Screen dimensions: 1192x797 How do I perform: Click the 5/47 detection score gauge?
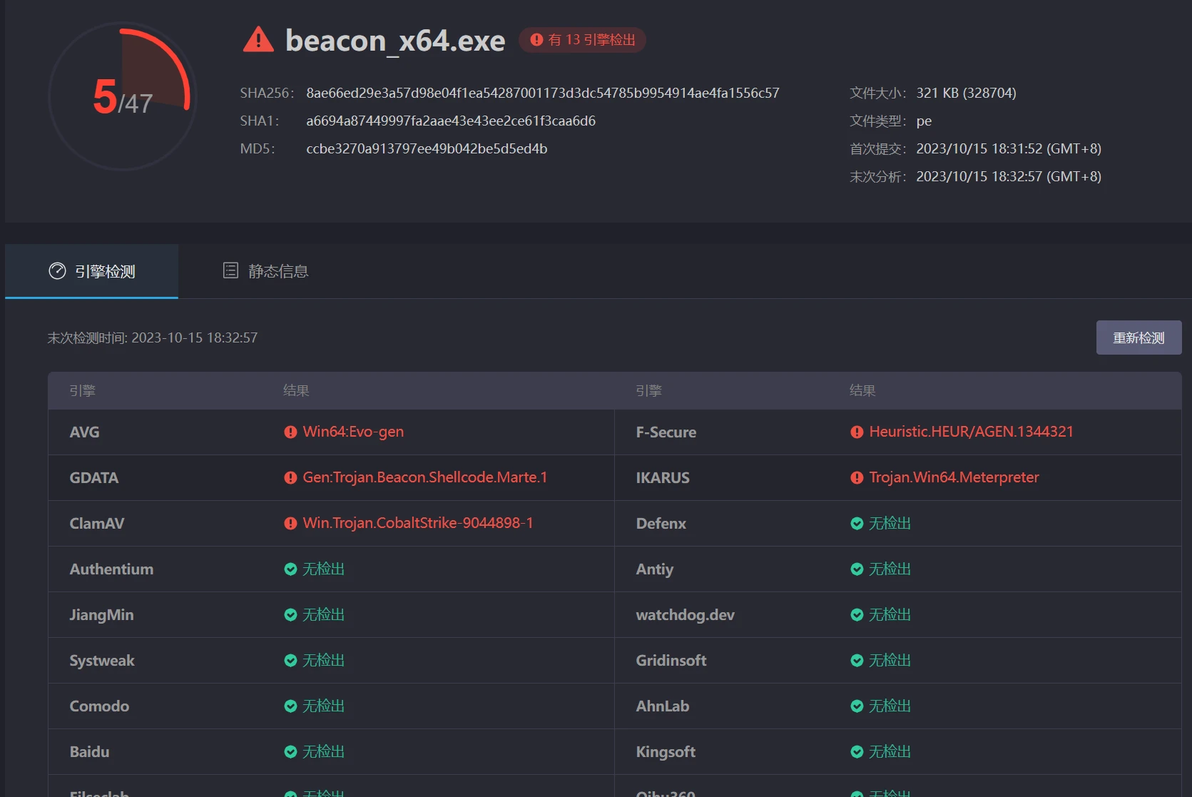(122, 97)
